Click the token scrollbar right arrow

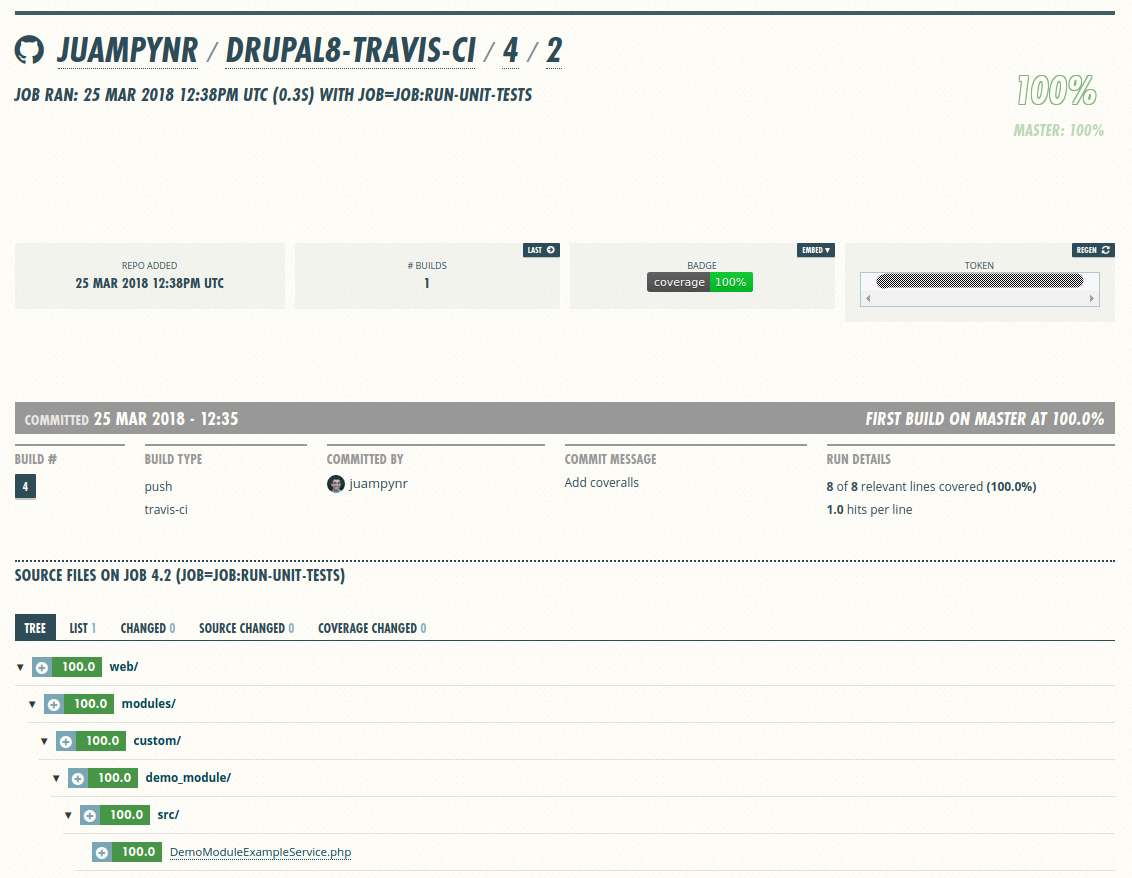click(x=1092, y=298)
